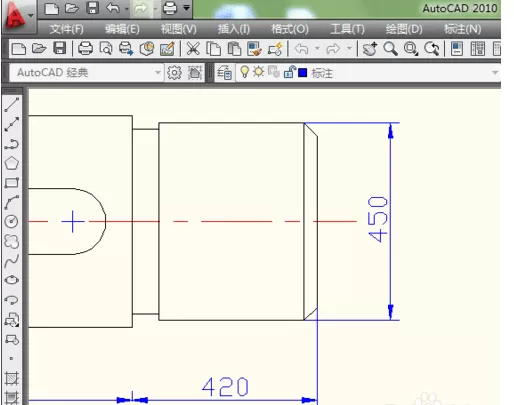
Task: Click the blue layer color swatch
Action: [x=302, y=72]
